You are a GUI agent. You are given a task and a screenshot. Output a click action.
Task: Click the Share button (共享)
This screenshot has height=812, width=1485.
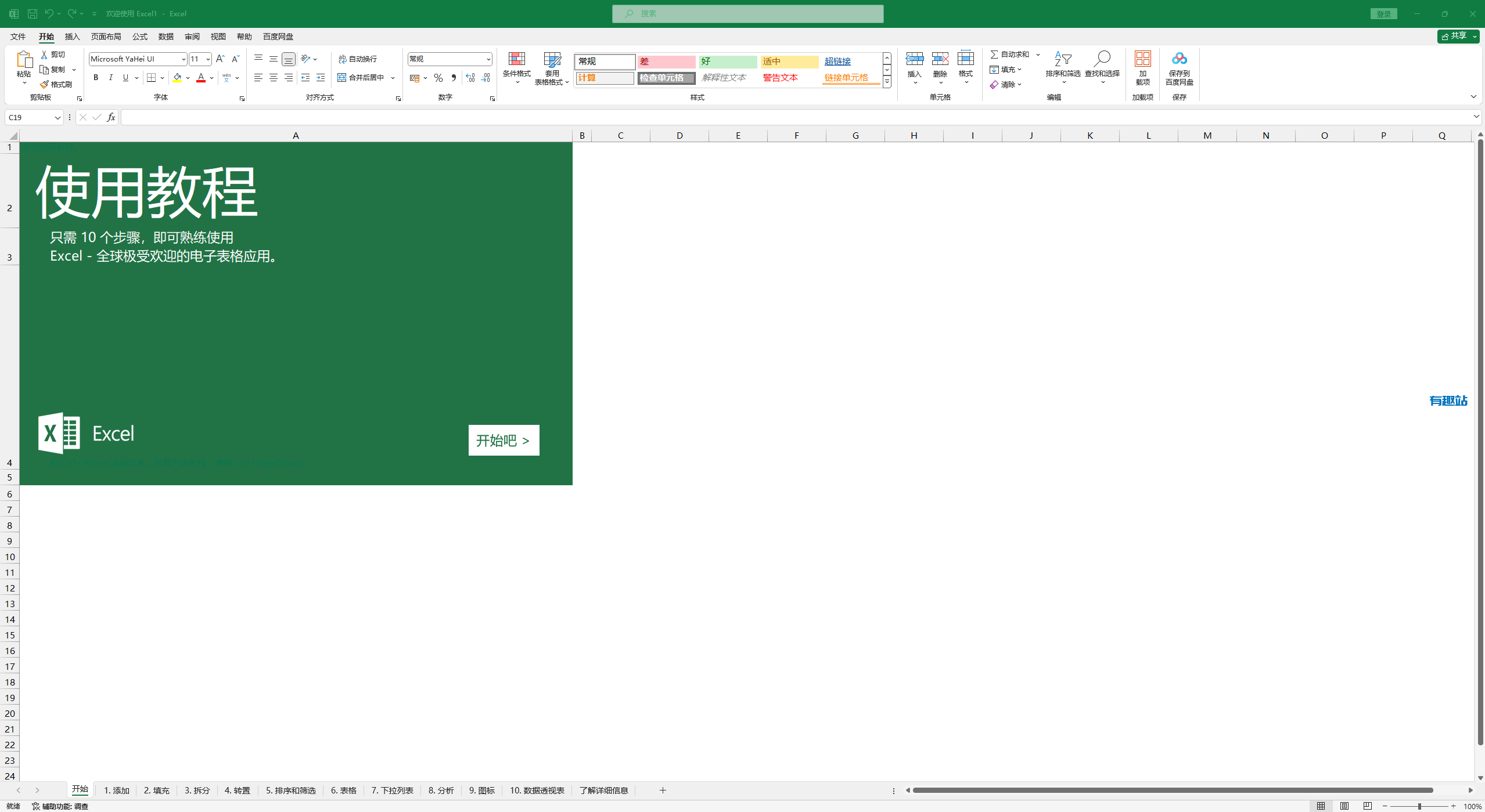[x=1458, y=36]
